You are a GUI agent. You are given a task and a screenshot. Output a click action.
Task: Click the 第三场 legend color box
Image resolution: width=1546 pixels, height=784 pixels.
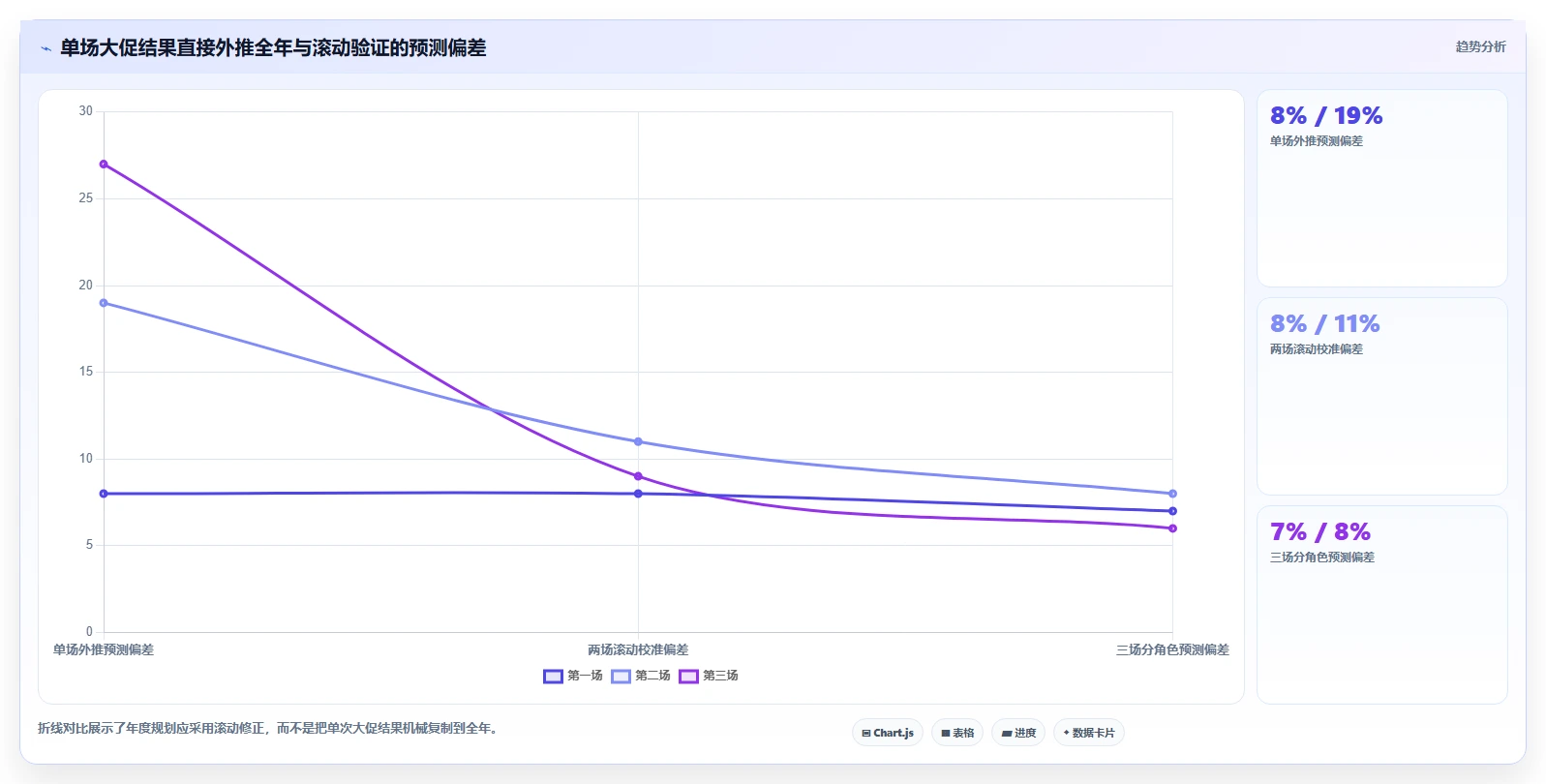[688, 677]
